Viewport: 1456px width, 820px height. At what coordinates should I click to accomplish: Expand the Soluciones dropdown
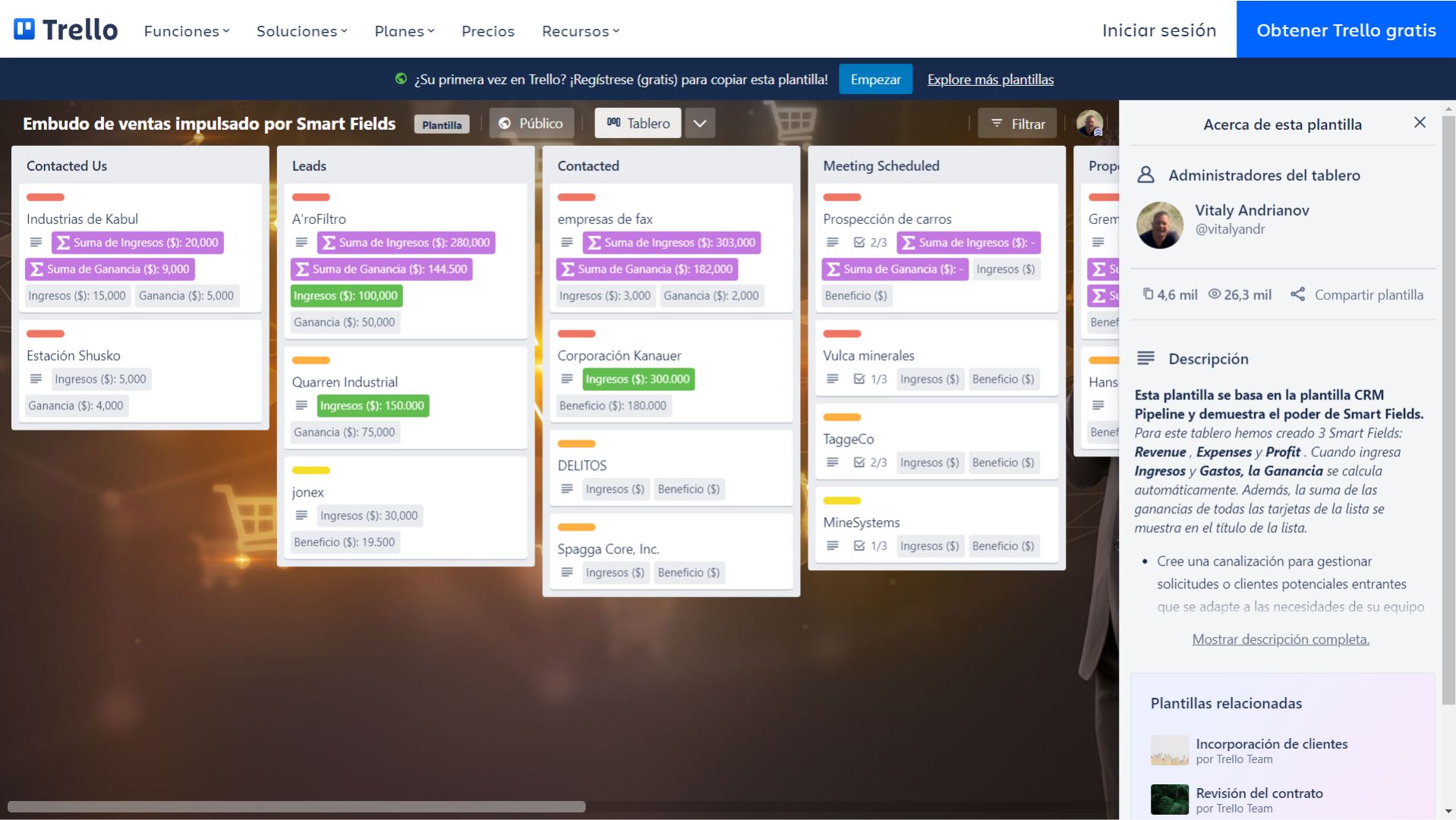301,31
